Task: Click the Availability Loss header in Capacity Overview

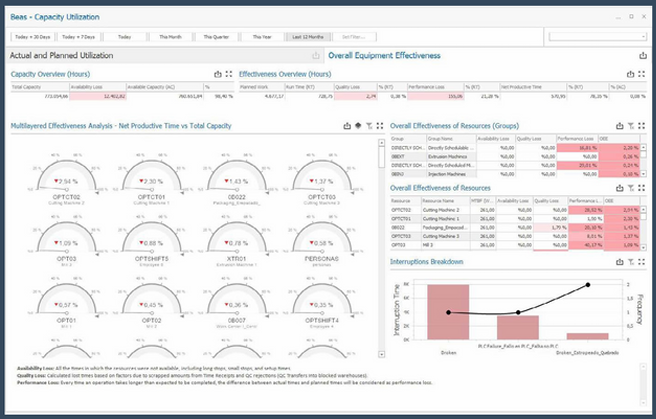Action: click(x=97, y=87)
